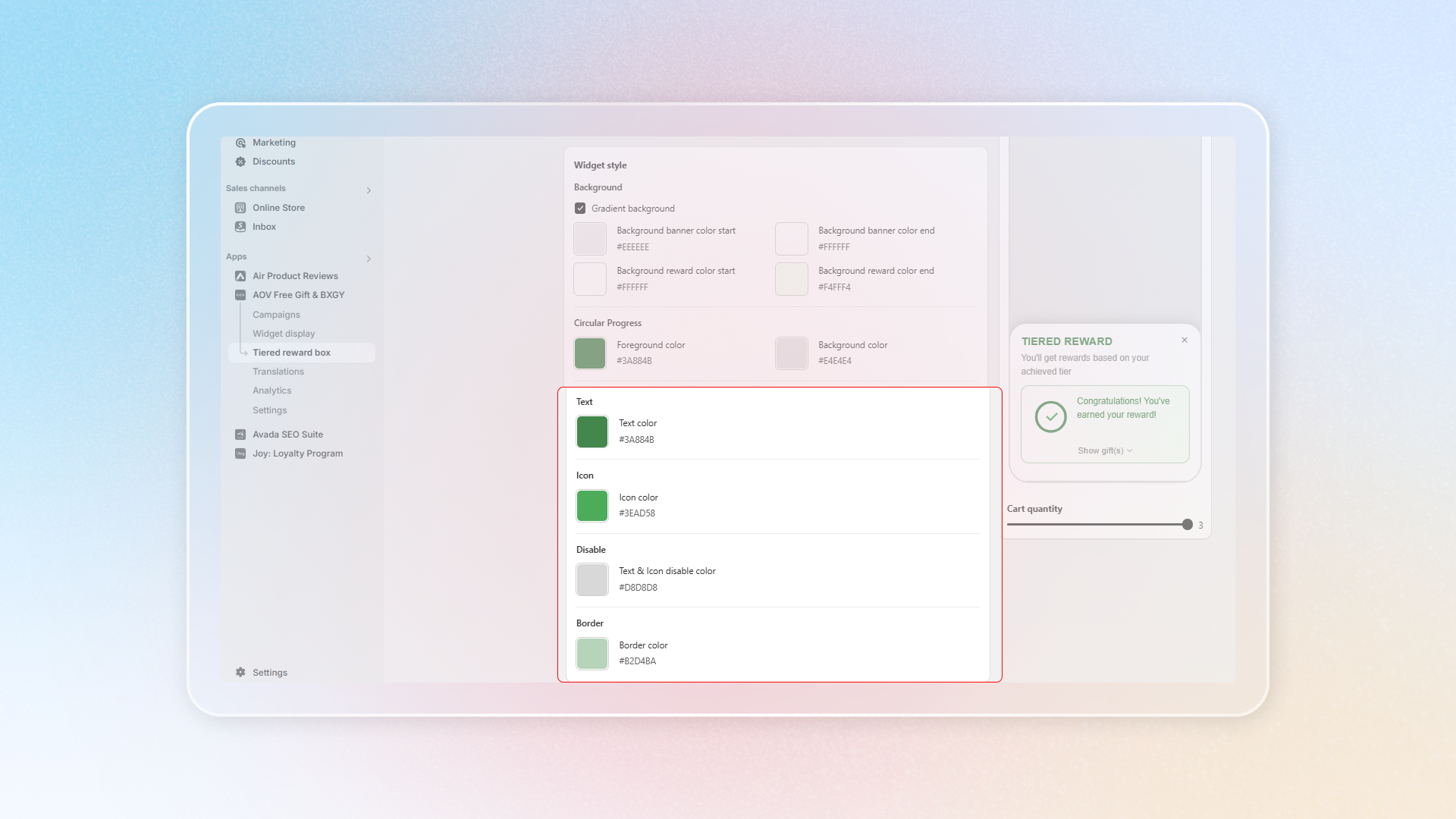Expand the Sales channels section chevron

[369, 190]
